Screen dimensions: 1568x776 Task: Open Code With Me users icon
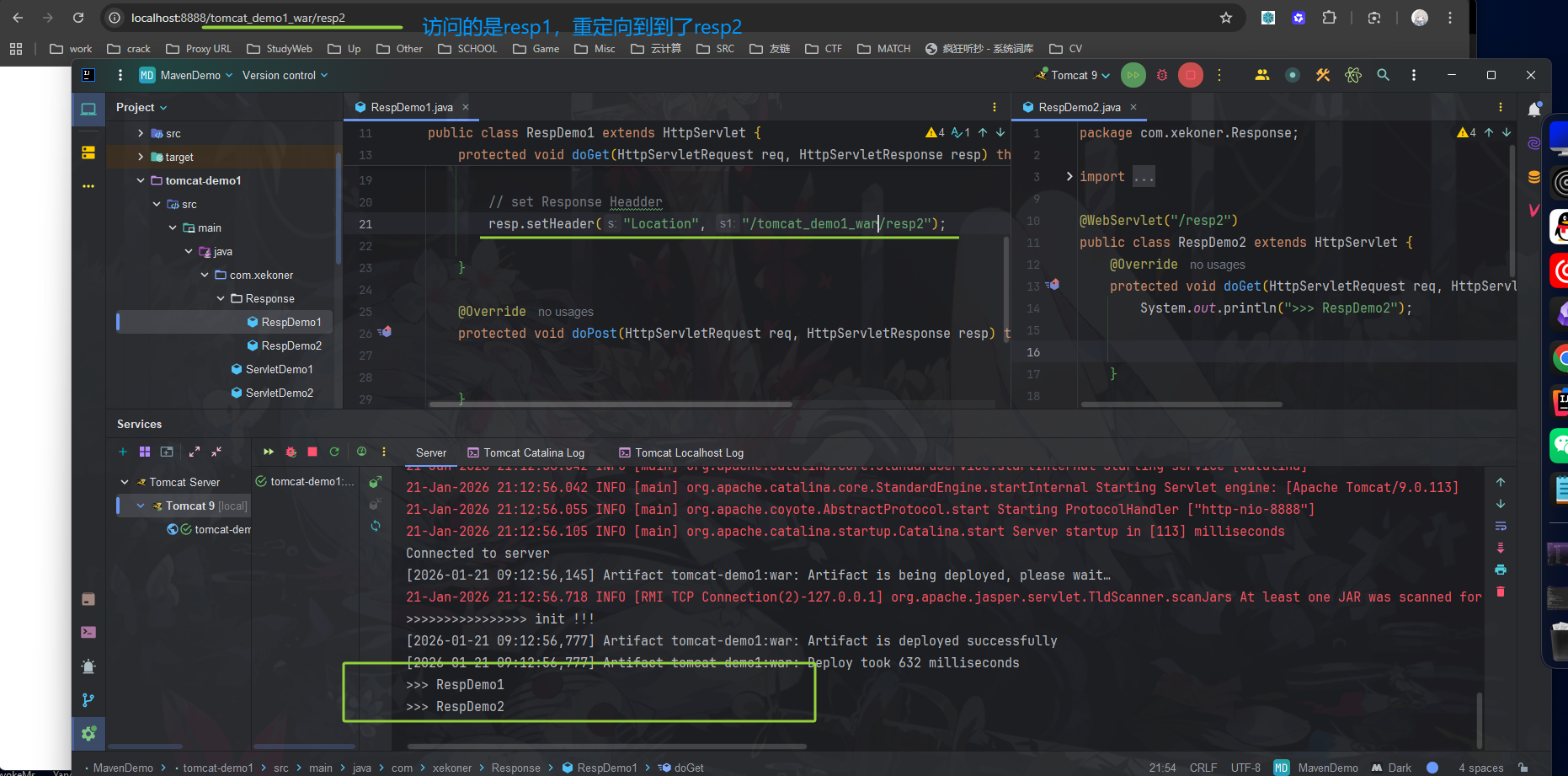pos(1262,75)
